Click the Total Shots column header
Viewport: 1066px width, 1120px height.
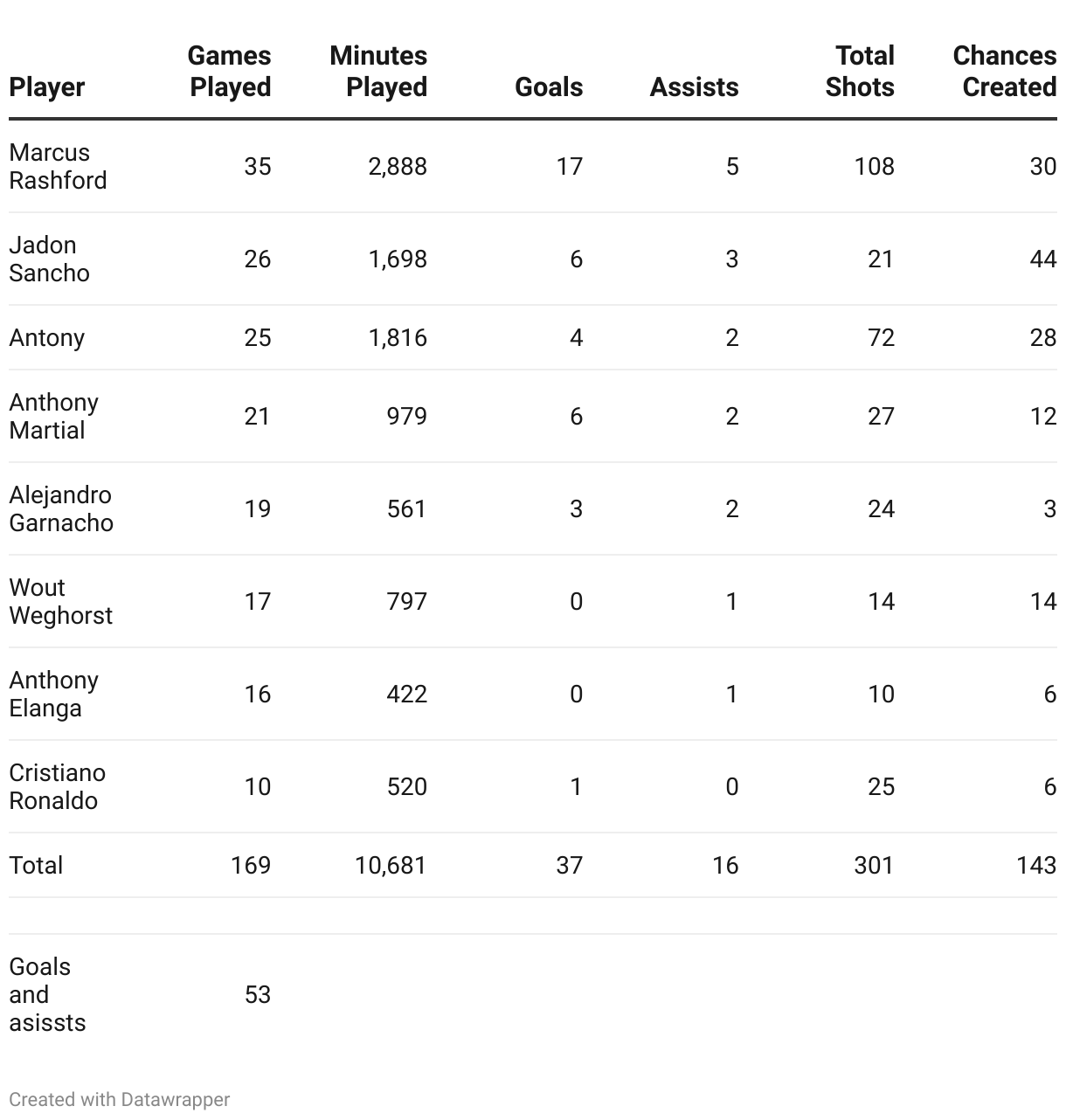click(860, 72)
